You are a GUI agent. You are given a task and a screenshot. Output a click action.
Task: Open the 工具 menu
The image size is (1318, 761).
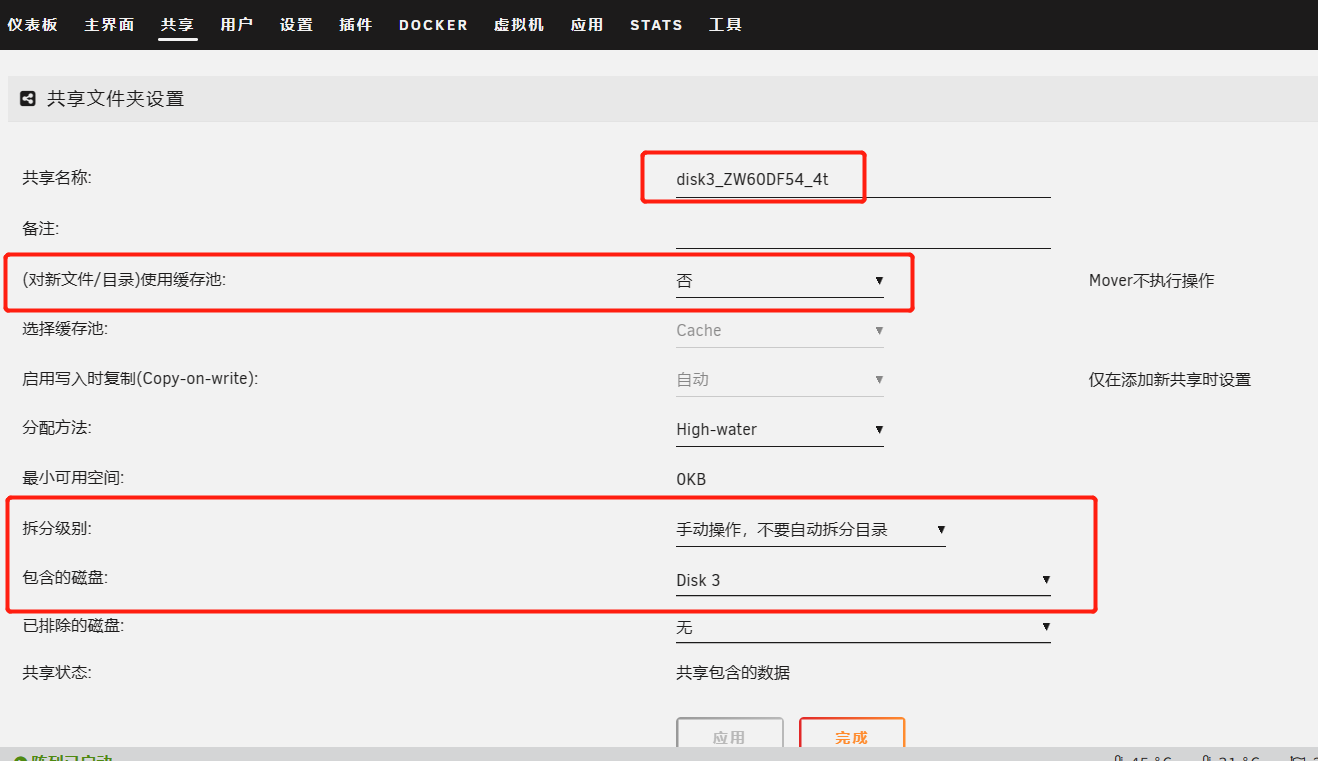(x=725, y=25)
